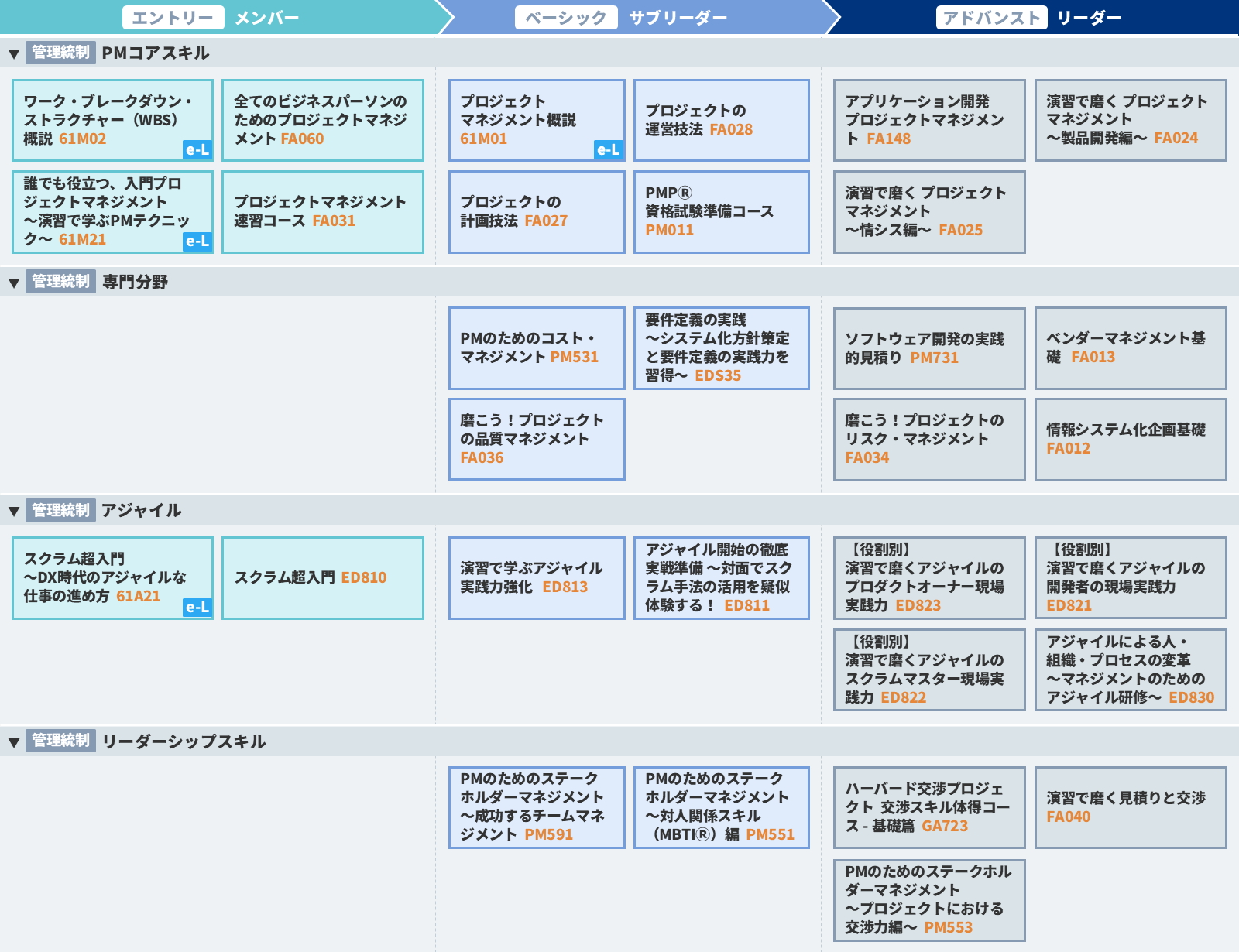
Task: Click e-L badge on スクラム超入門 61A21
Action: click(197, 608)
